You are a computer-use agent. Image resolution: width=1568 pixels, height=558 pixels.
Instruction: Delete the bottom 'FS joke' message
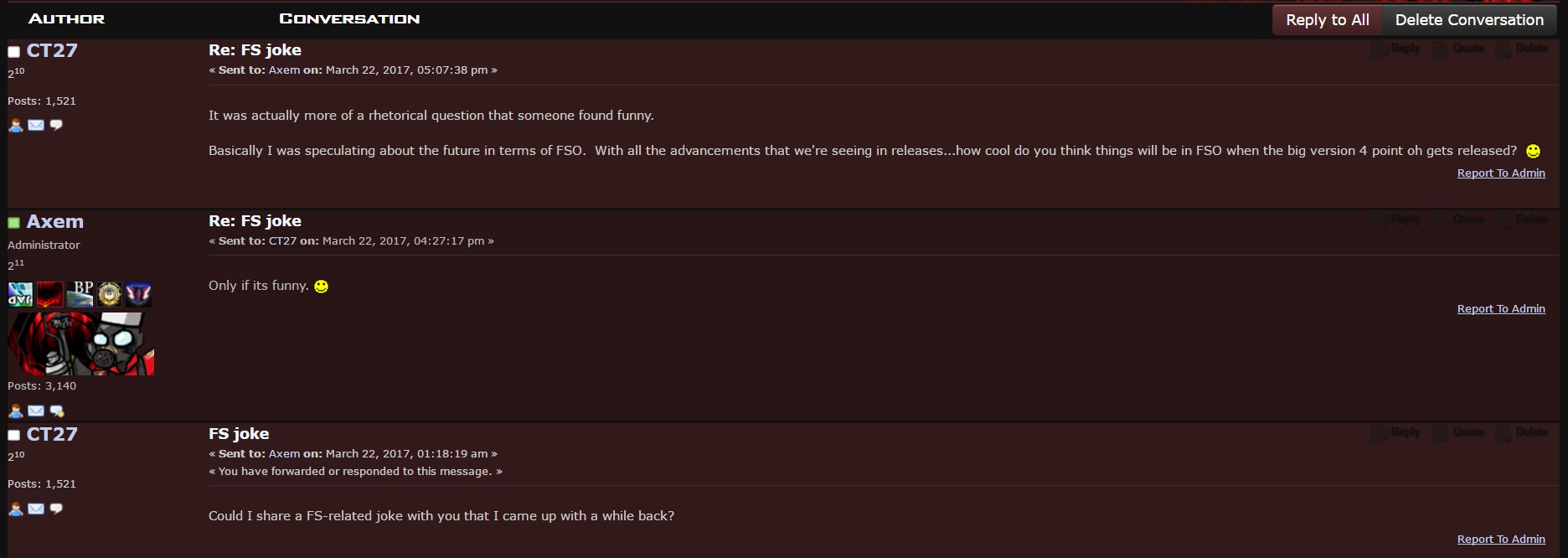pyautogui.click(x=1523, y=432)
